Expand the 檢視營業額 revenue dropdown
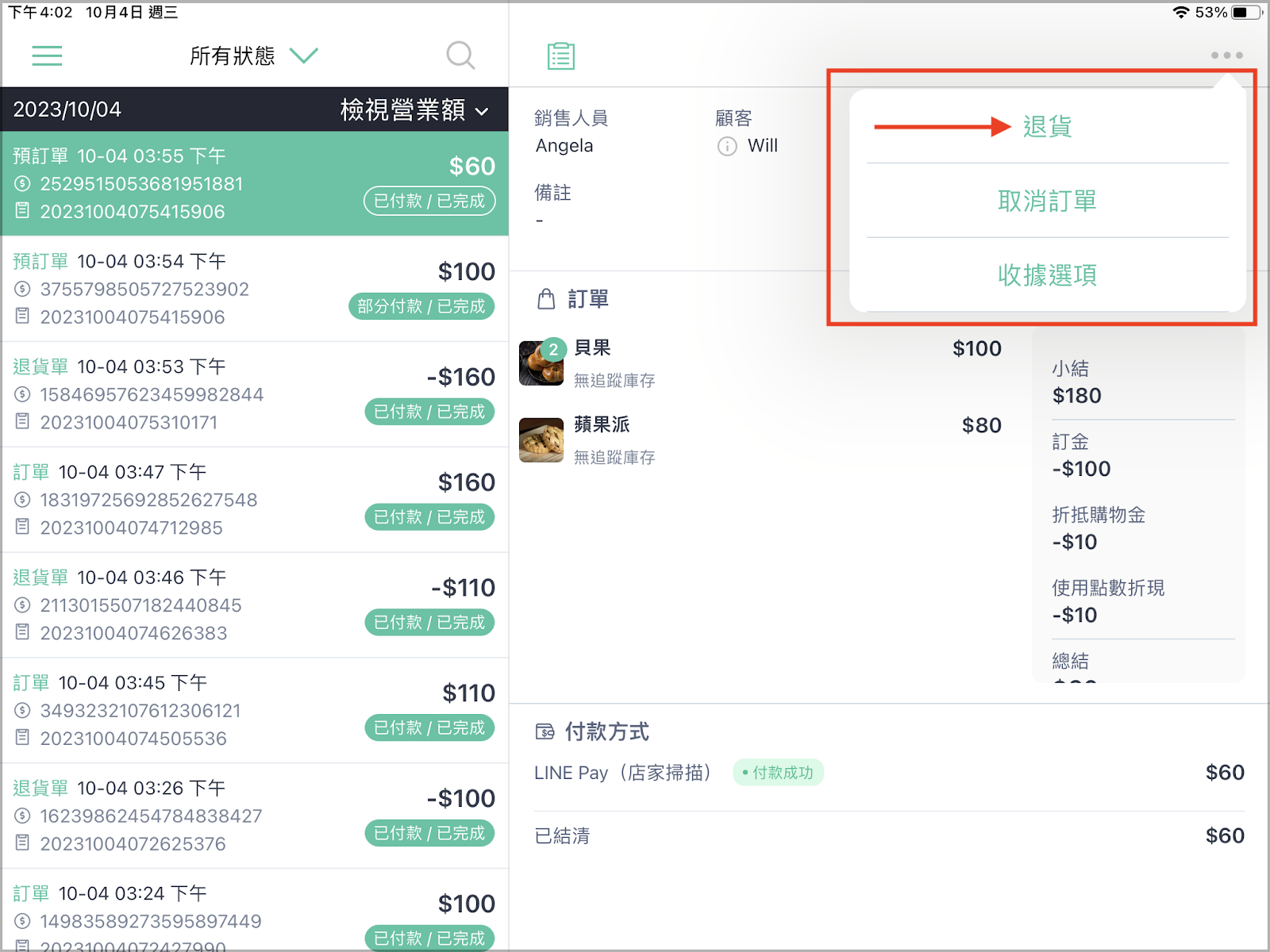The width and height of the screenshot is (1270, 952). 414,109
